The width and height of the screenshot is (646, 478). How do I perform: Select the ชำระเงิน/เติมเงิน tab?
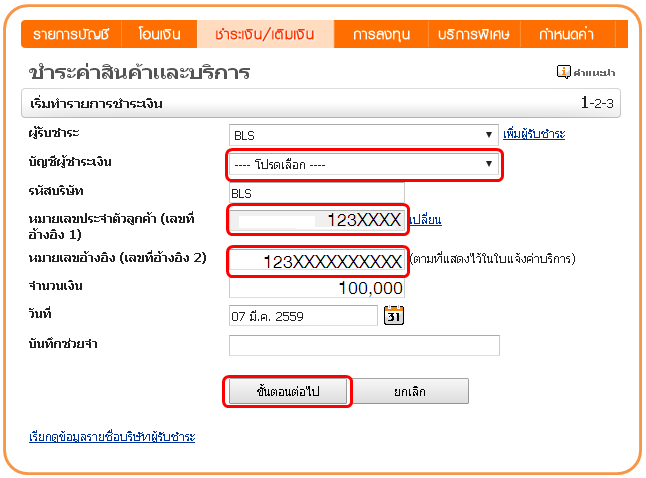pos(265,34)
